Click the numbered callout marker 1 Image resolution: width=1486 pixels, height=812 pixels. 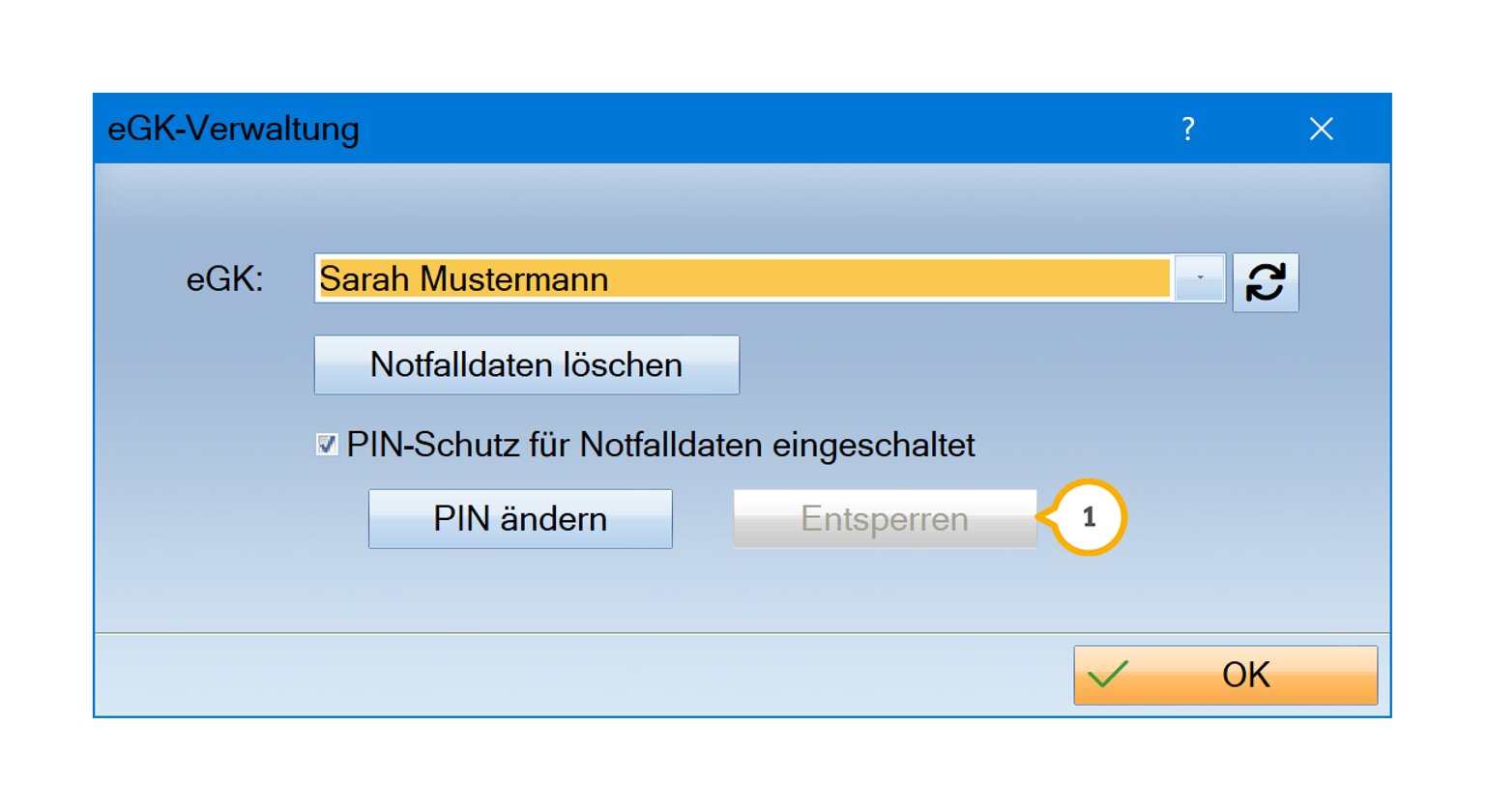pyautogui.click(x=1089, y=517)
